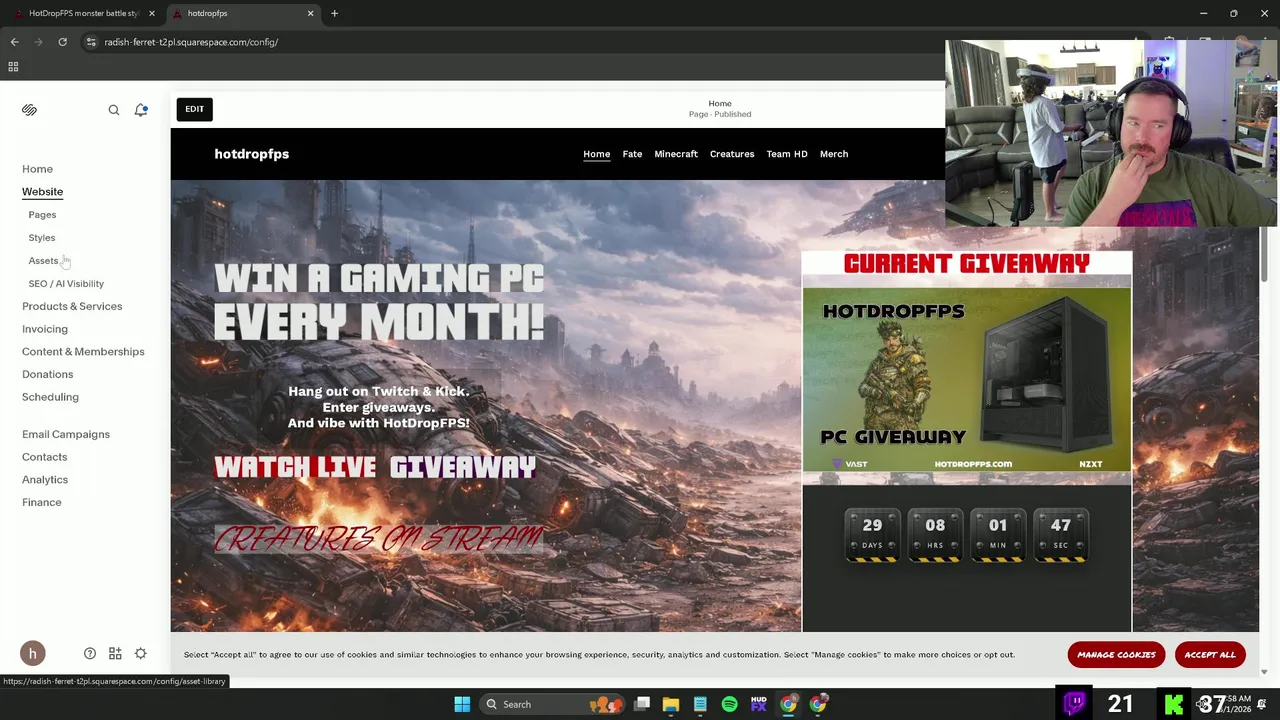Open the Squarespace search magnifier
Viewport: 1280px width, 720px height.
coord(114,110)
